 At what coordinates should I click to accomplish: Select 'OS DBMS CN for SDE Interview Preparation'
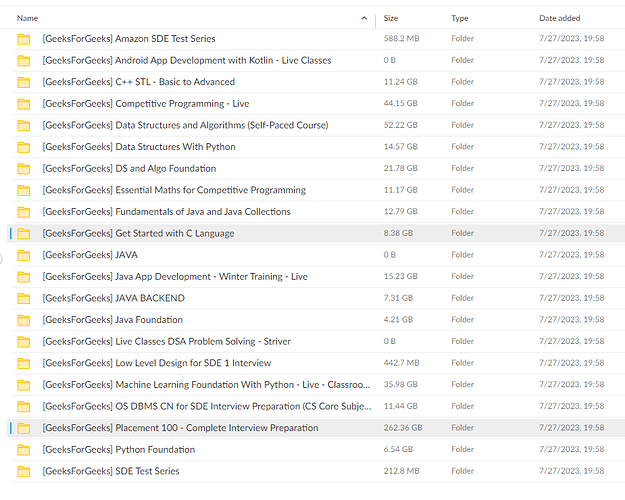(x=207, y=406)
